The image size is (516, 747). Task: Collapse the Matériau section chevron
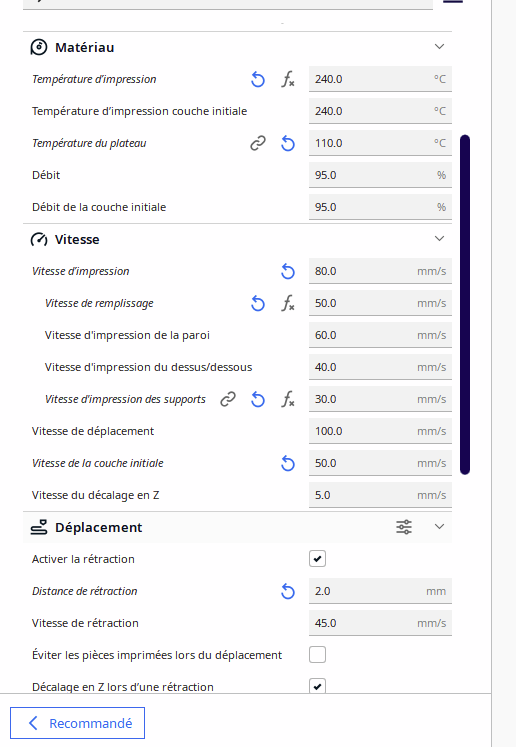pos(439,47)
